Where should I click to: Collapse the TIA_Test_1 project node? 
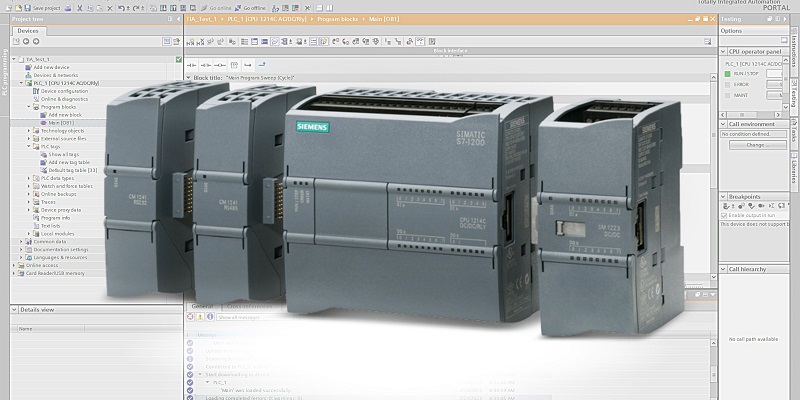14,59
